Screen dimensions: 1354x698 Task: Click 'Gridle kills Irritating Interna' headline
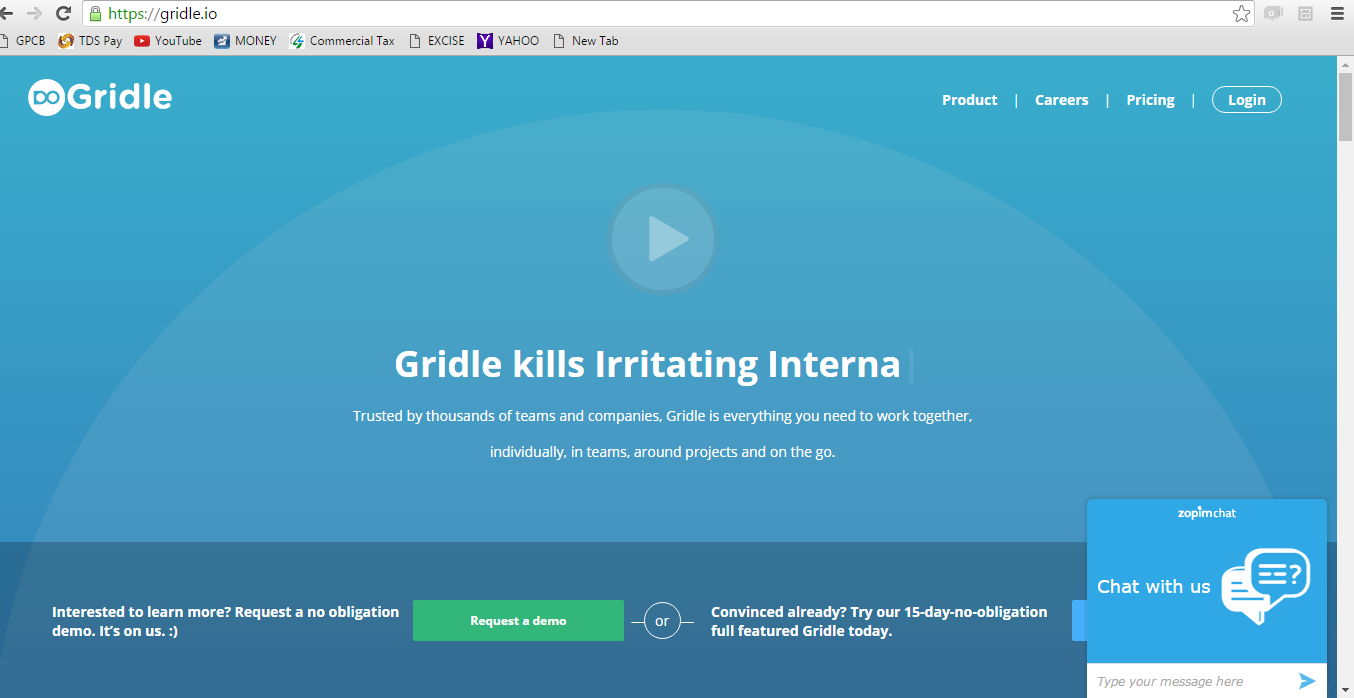point(648,364)
